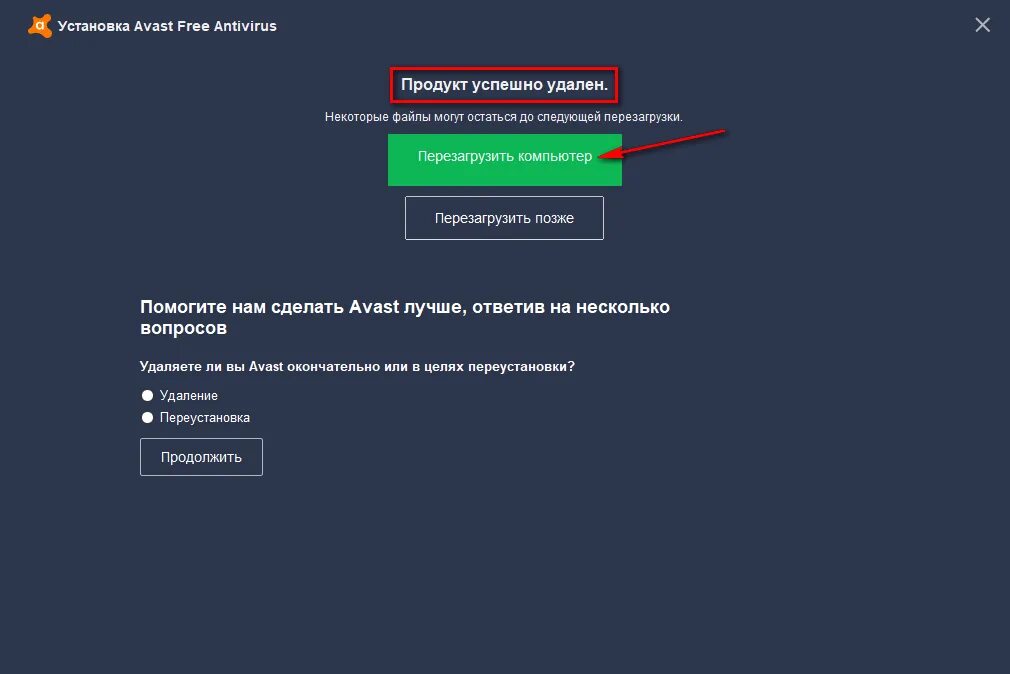Click the question 'Удаляете ли вы Avast окончательно'
The image size is (1010, 674).
[x=357, y=367]
